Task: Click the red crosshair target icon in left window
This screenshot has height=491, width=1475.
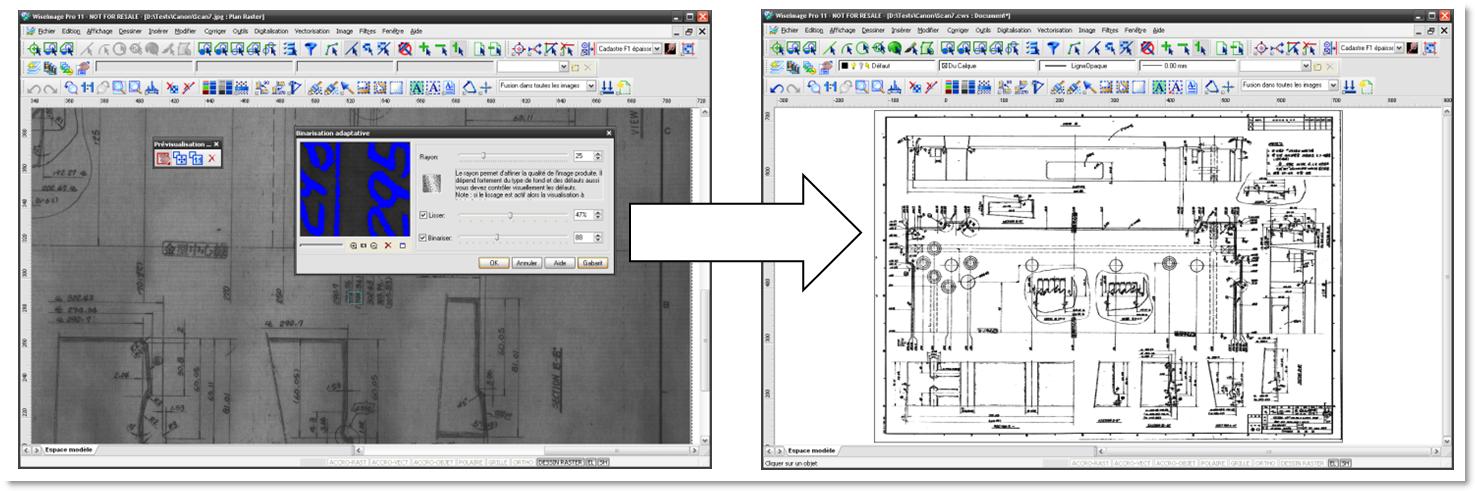Action: click(519, 49)
